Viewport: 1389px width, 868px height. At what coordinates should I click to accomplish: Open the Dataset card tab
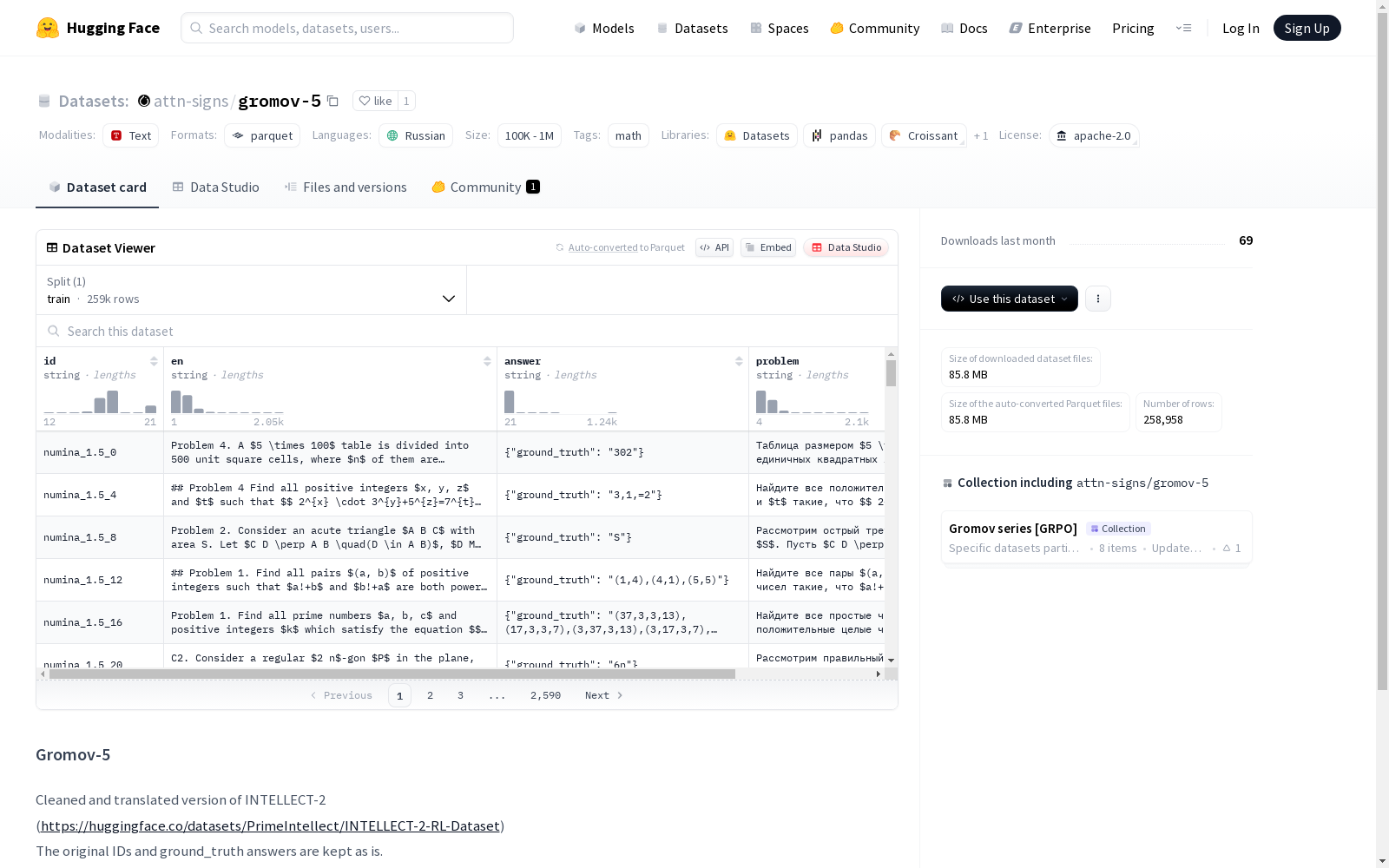[97, 187]
